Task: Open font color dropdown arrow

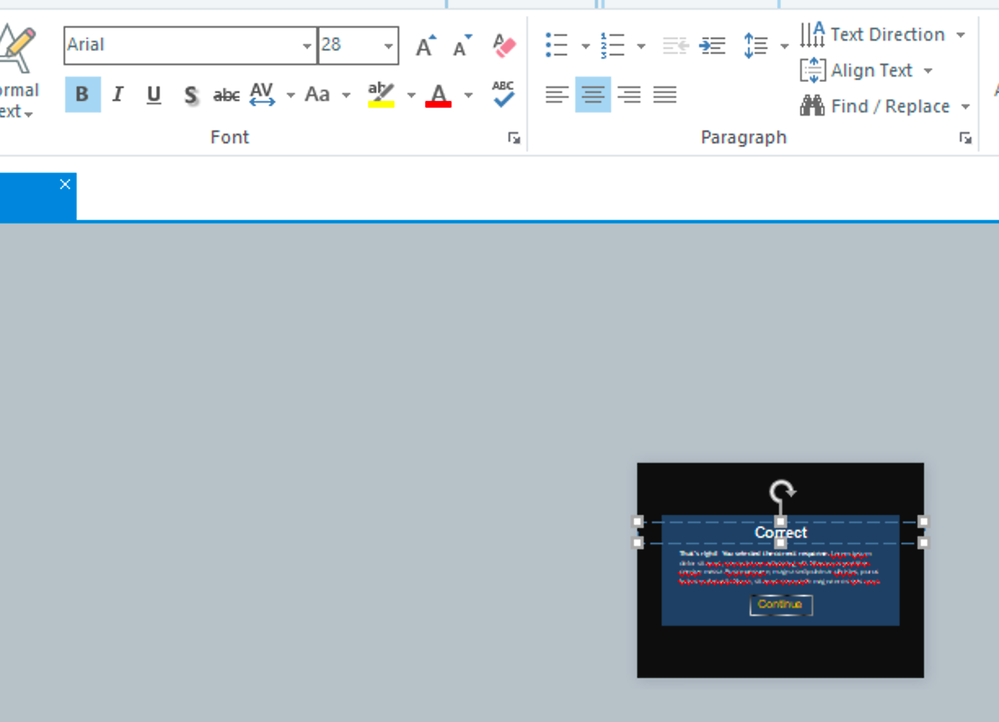Action: (x=468, y=96)
